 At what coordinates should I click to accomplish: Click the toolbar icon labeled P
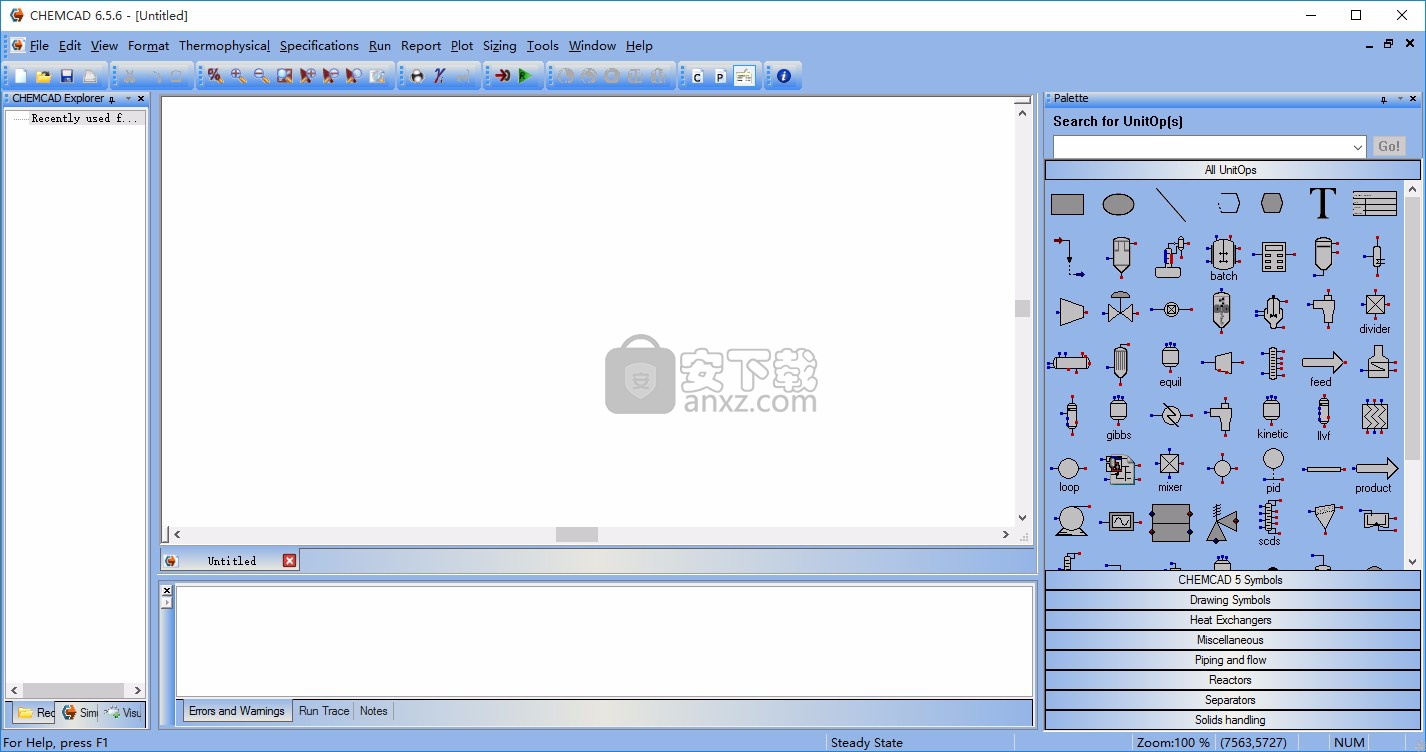point(720,76)
